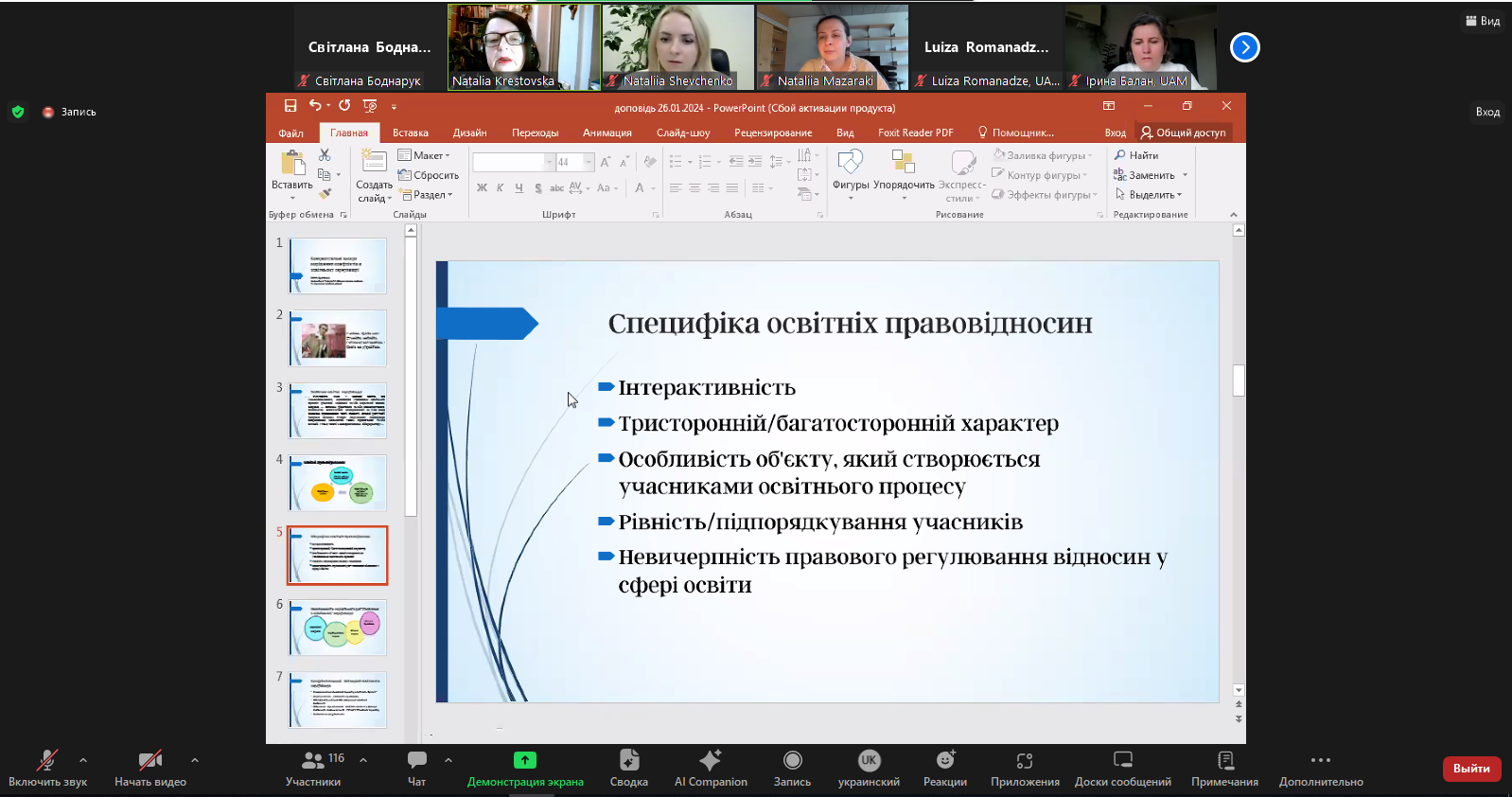Image resolution: width=1512 pixels, height=797 pixels.
Task: Start video with the camera icon
Action: point(149,760)
